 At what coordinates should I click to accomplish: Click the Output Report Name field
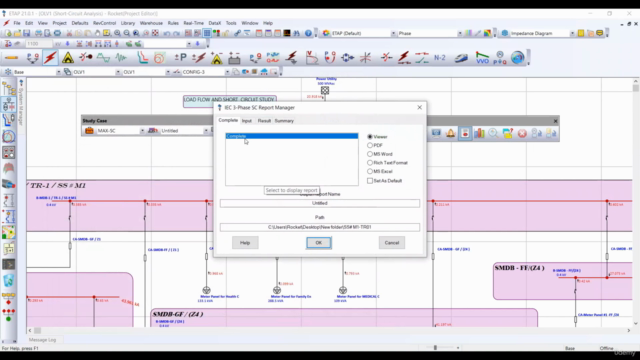[x=320, y=203]
